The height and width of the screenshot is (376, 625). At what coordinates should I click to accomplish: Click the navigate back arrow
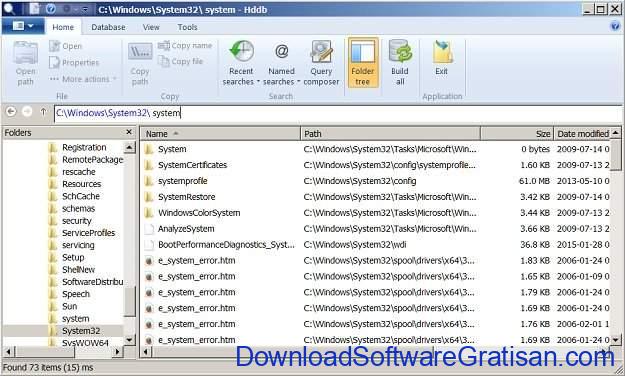coord(11,112)
